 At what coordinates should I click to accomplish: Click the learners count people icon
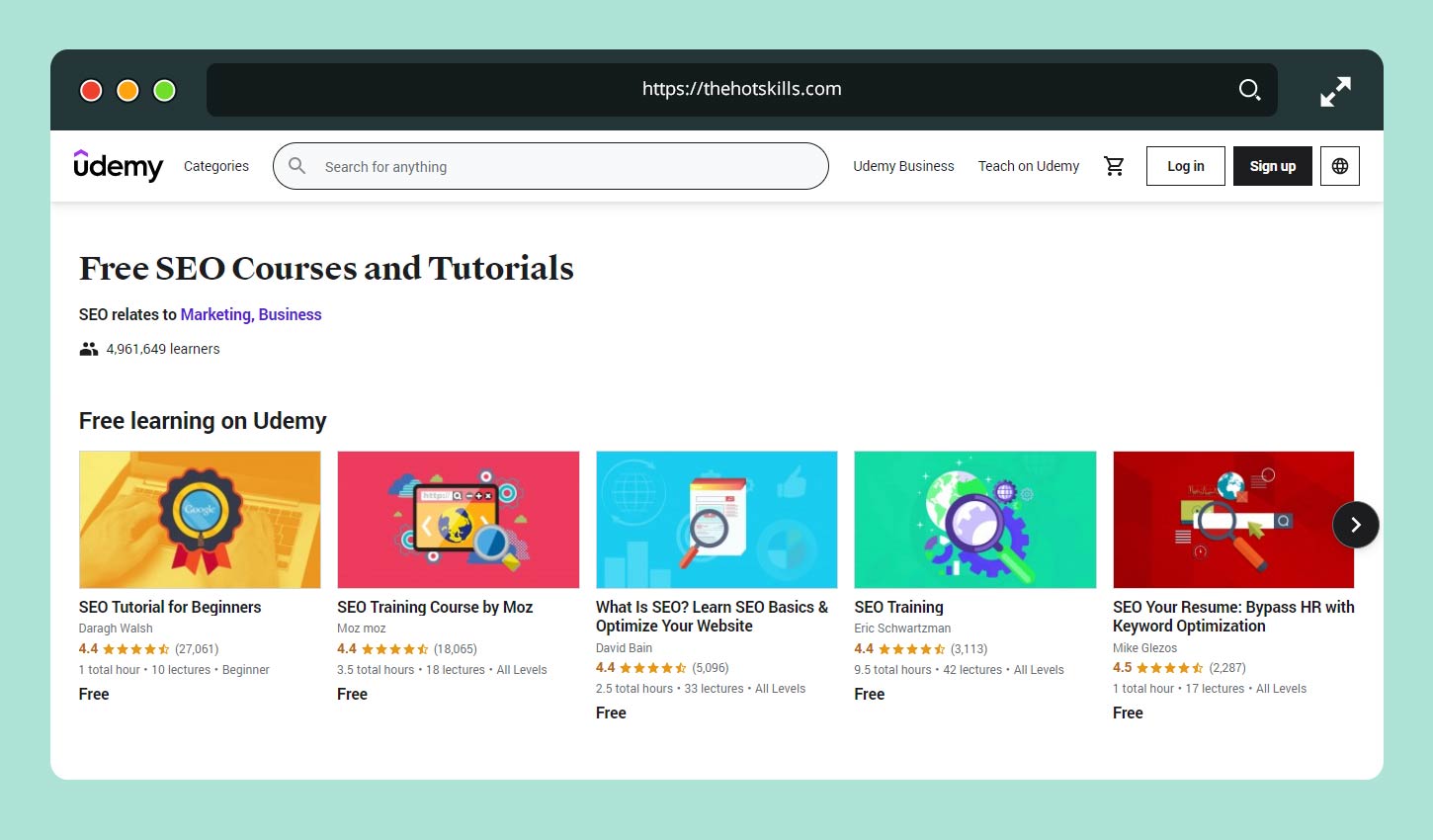click(x=88, y=348)
